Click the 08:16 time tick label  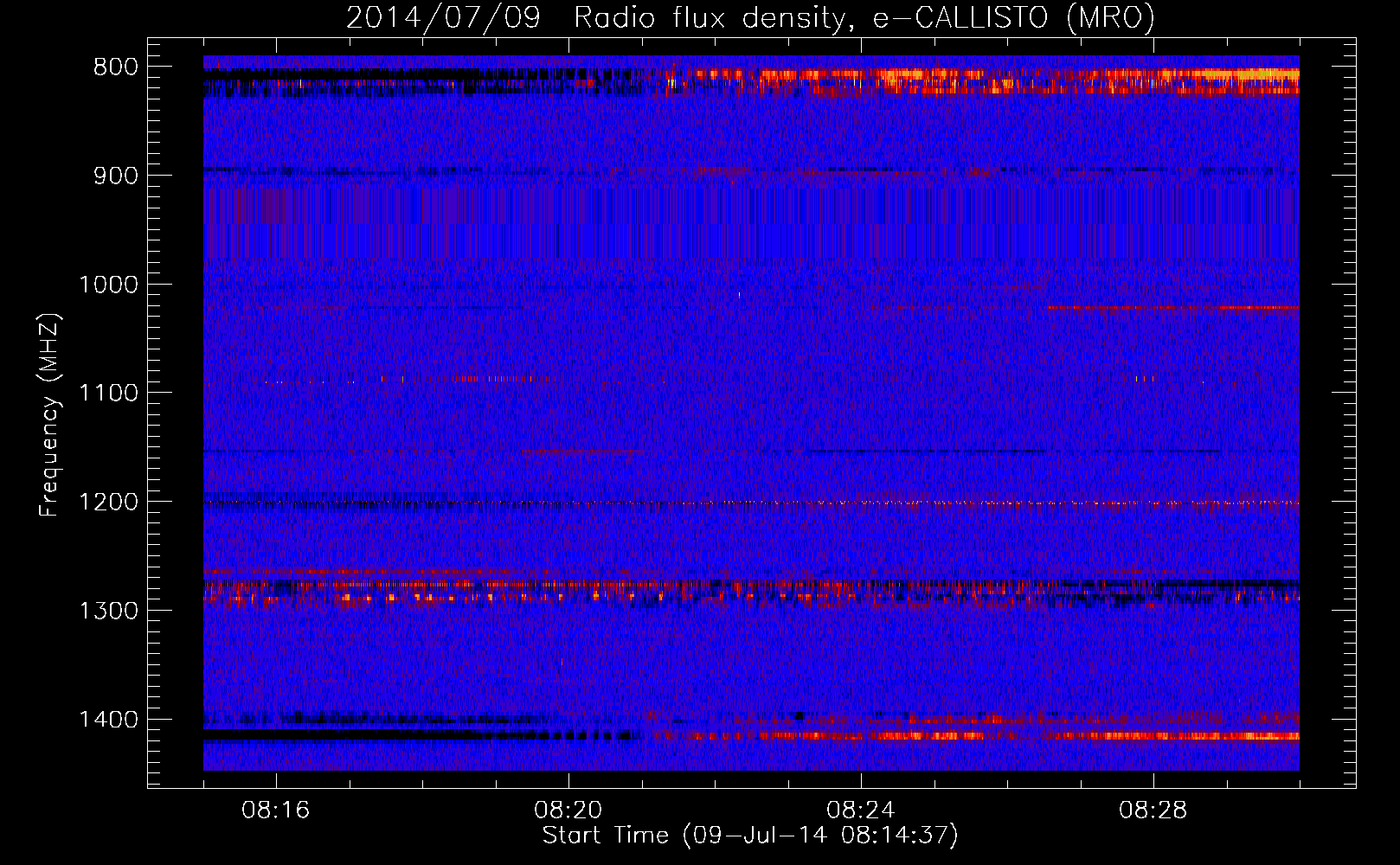click(x=276, y=811)
